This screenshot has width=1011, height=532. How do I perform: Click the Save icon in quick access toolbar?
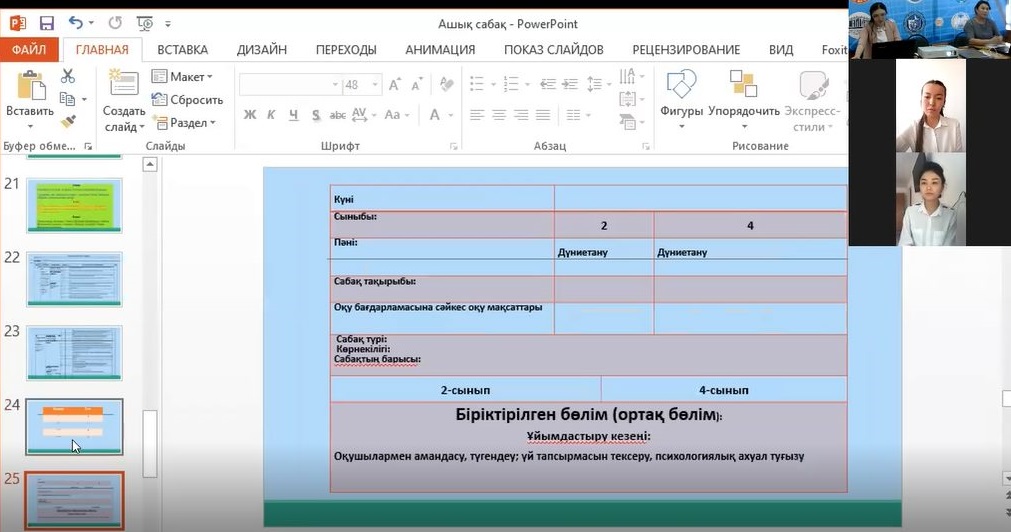[x=46, y=22]
